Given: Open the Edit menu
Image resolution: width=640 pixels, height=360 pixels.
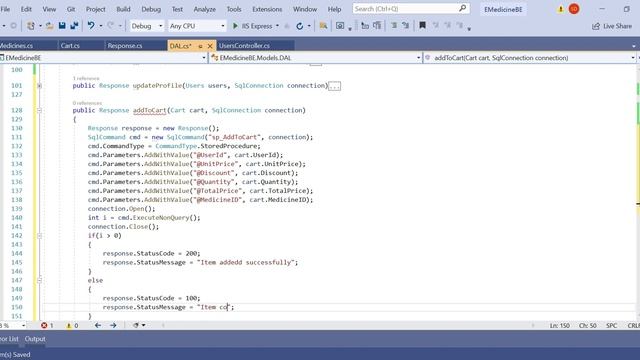Looking at the screenshot, I should point(26,9).
